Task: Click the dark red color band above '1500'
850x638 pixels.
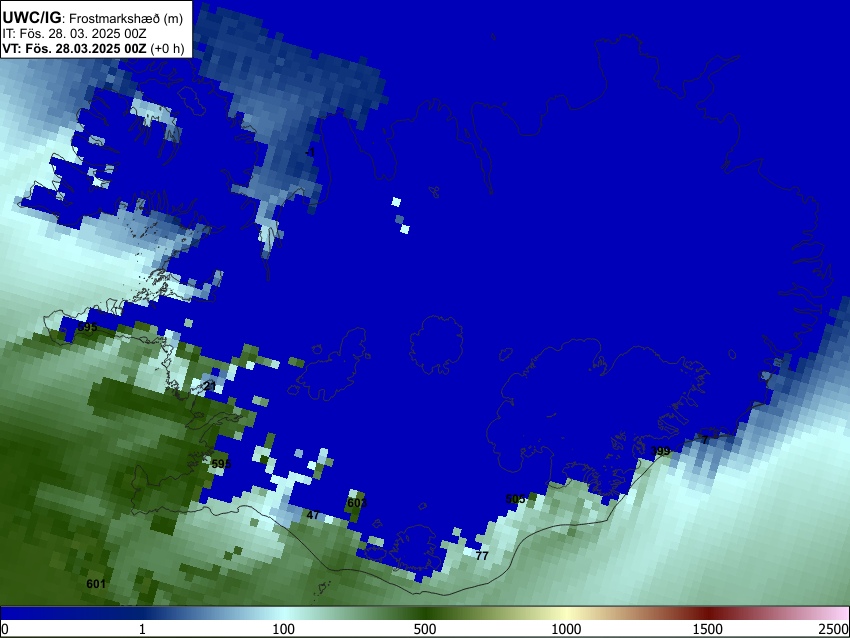Action: 707,614
